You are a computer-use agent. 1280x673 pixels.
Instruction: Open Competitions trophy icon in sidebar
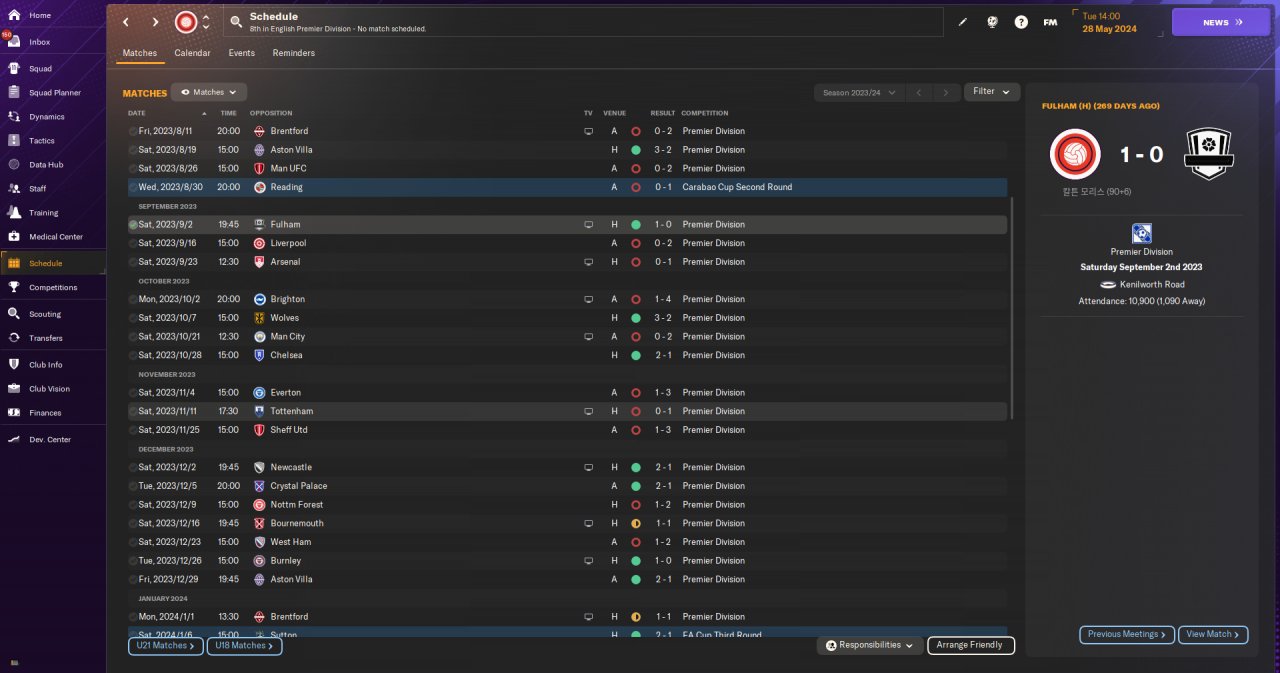[14, 287]
